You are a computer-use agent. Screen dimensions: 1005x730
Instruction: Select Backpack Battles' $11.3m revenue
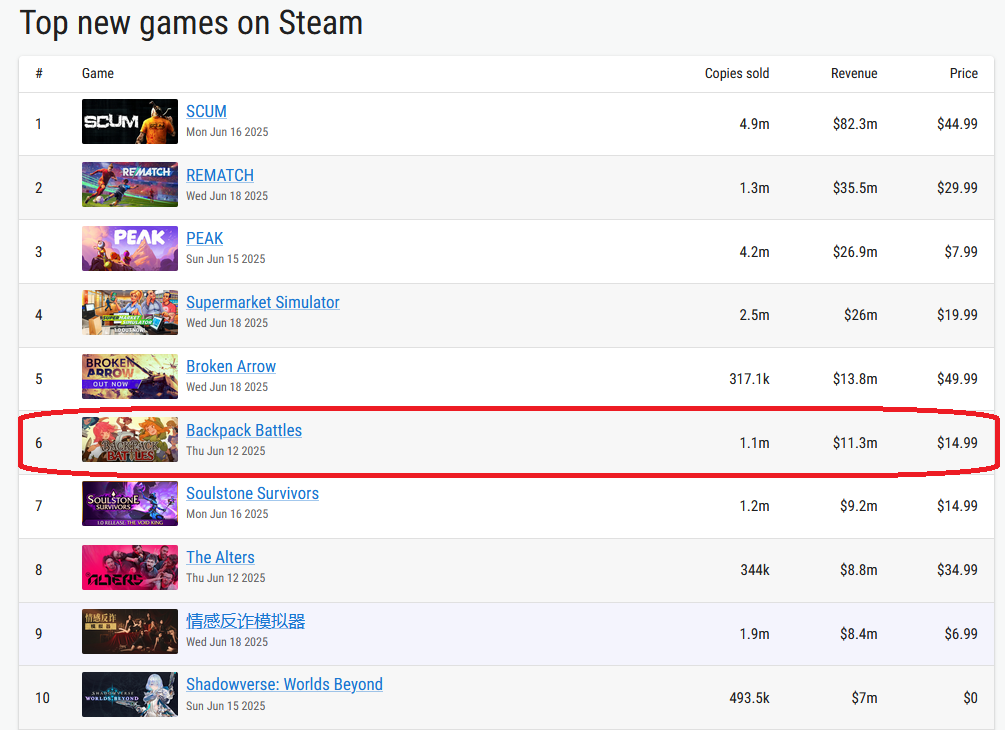(x=855, y=443)
